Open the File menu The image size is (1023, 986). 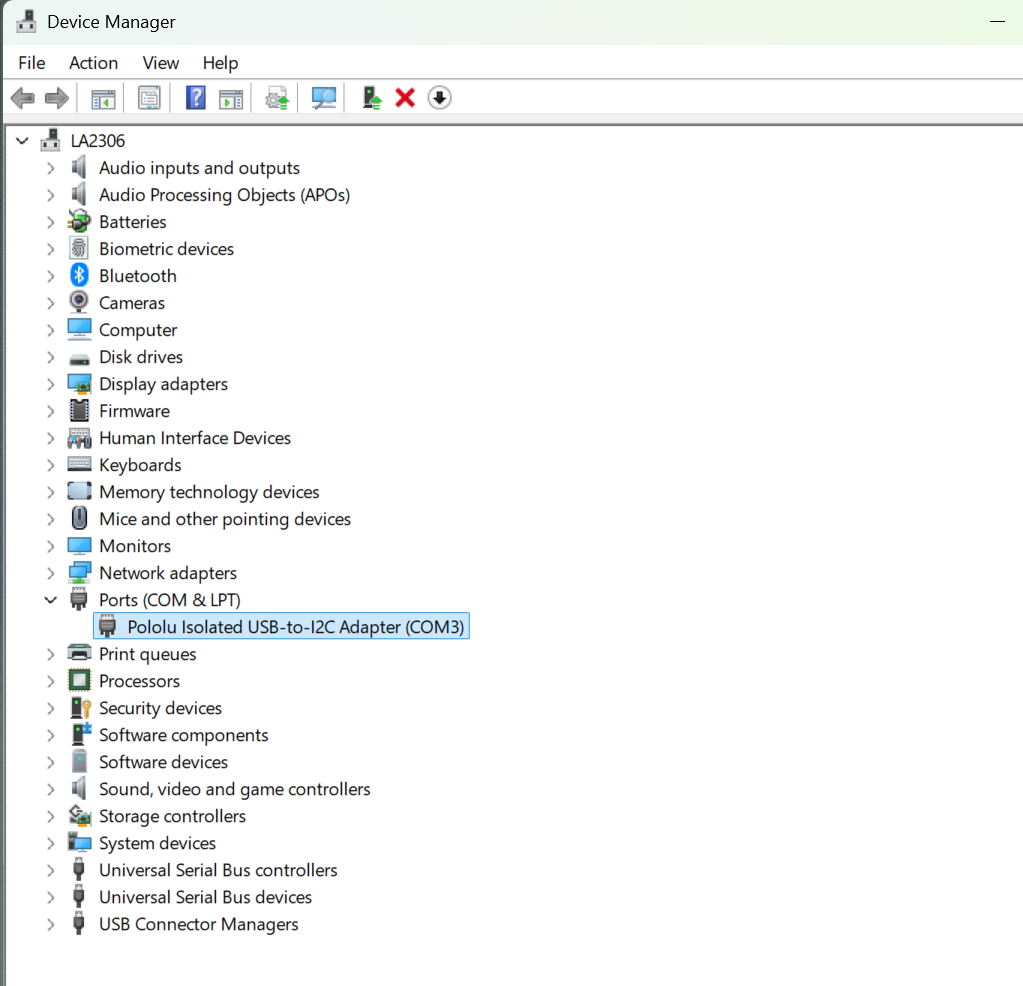pos(32,63)
